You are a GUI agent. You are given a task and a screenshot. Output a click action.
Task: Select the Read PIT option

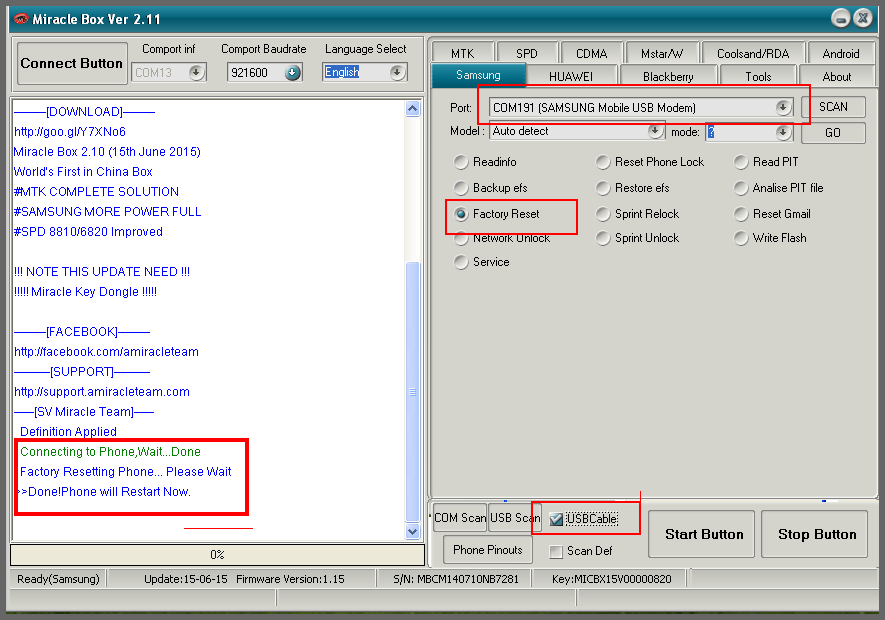coord(741,162)
